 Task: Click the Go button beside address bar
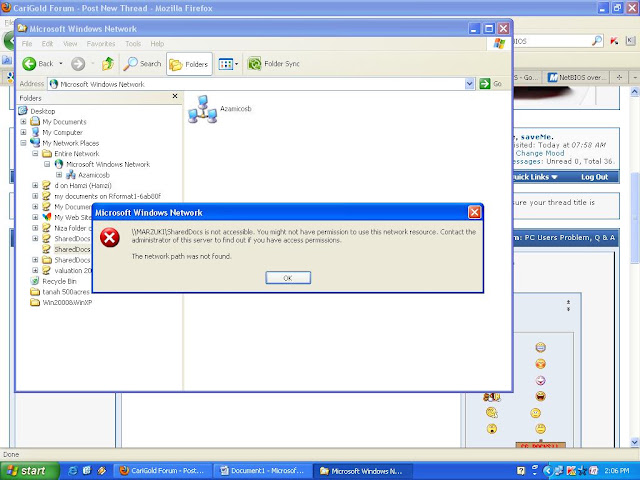(x=490, y=84)
